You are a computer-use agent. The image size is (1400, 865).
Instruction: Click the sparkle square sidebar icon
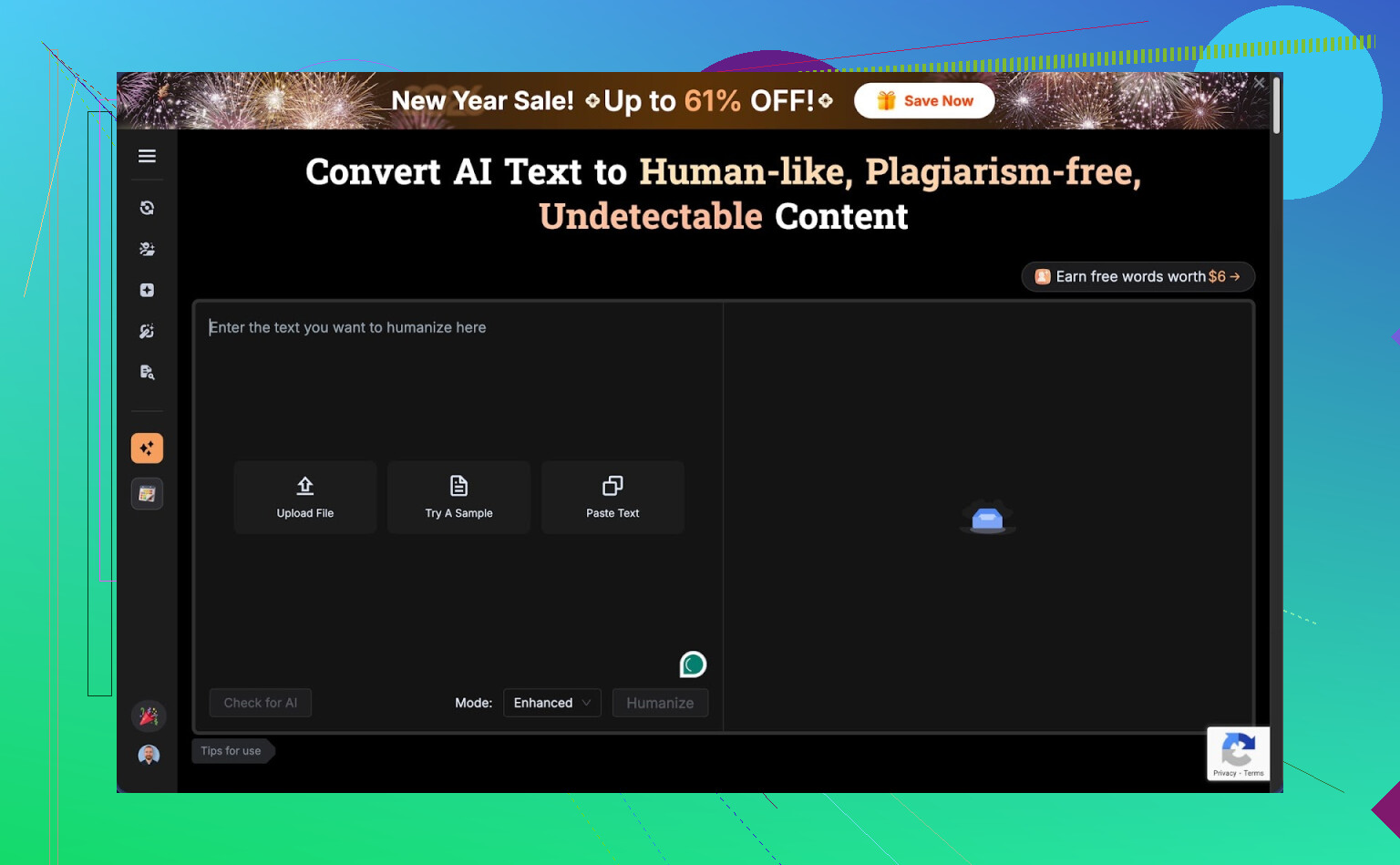pos(147,290)
